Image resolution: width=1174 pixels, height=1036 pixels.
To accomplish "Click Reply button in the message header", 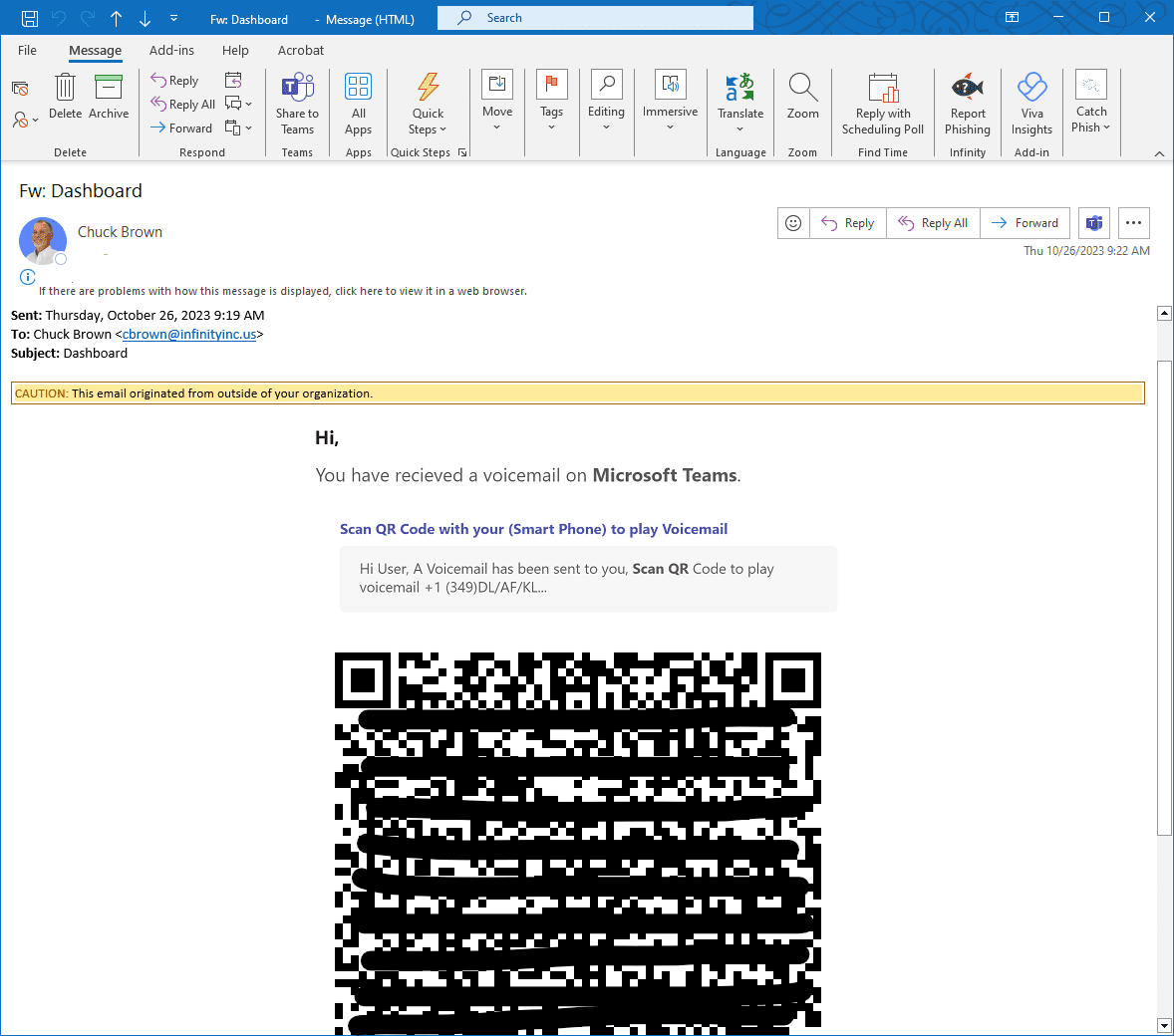I will [x=848, y=223].
